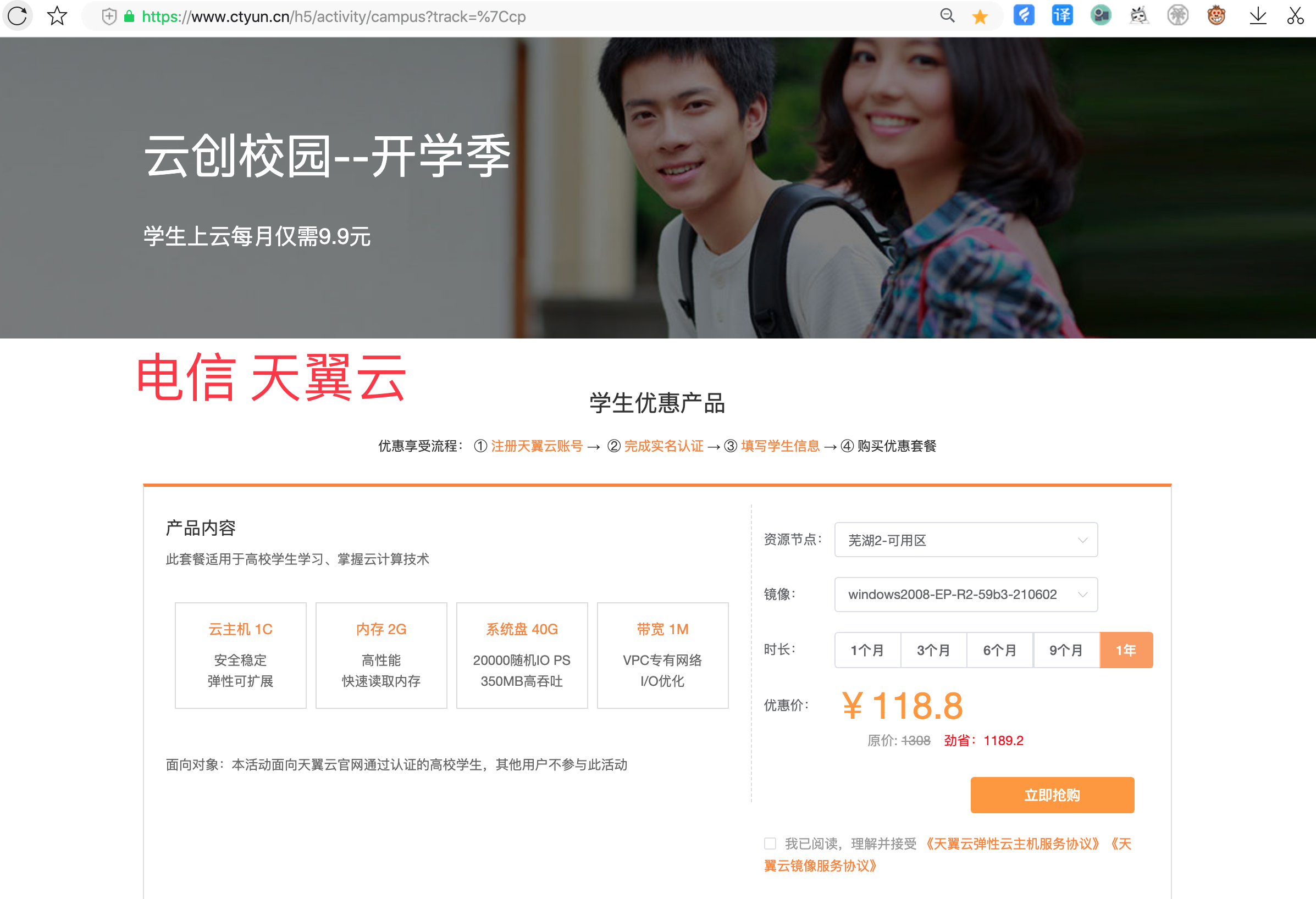Open the 完成实名认证 link
The height and width of the screenshot is (899, 1316).
[x=663, y=446]
